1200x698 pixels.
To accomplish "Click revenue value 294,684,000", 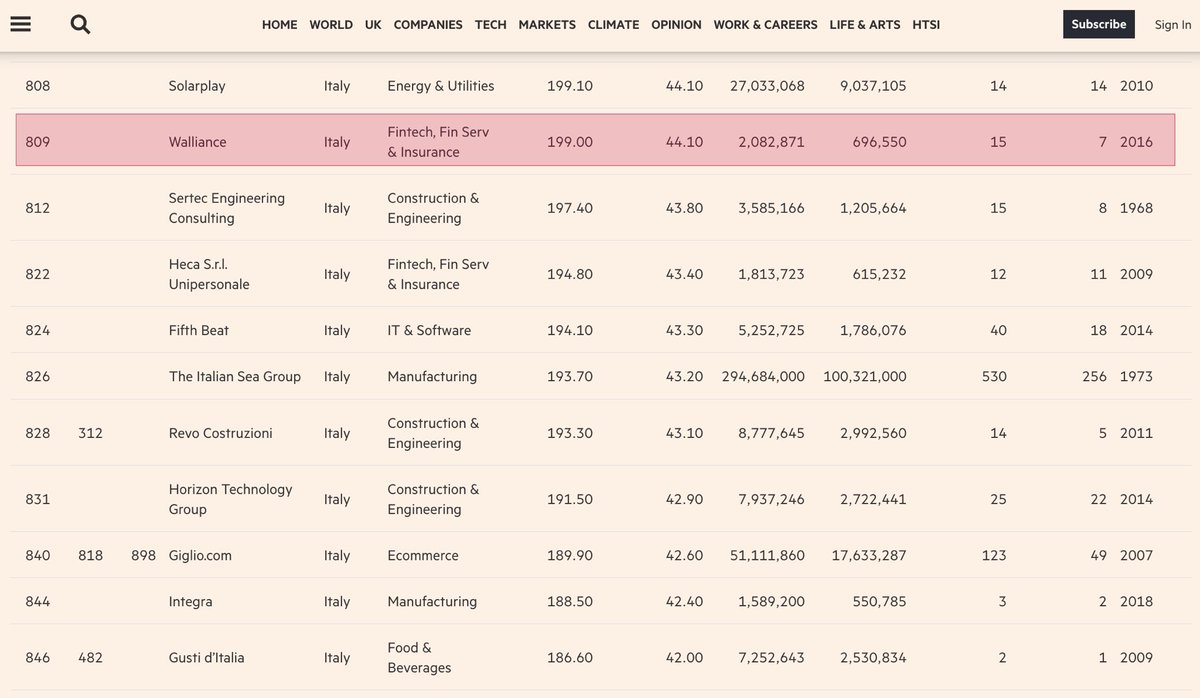I will coord(763,376).
